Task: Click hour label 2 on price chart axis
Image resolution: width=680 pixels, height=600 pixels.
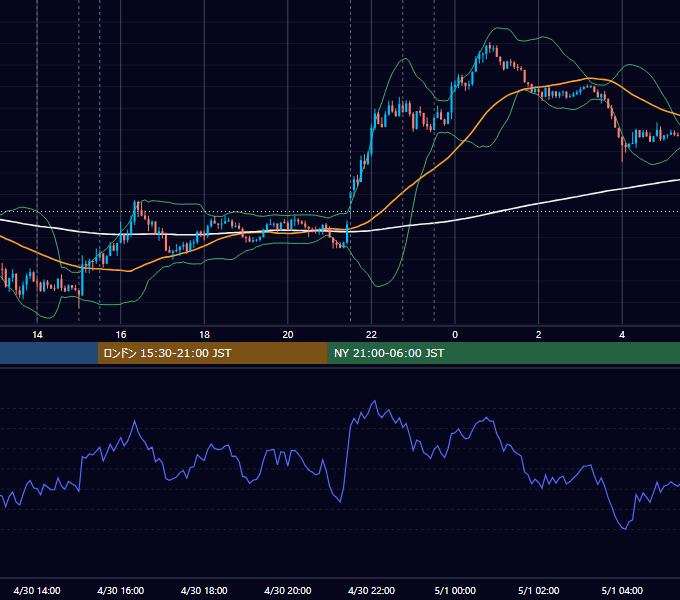Action: click(x=539, y=335)
